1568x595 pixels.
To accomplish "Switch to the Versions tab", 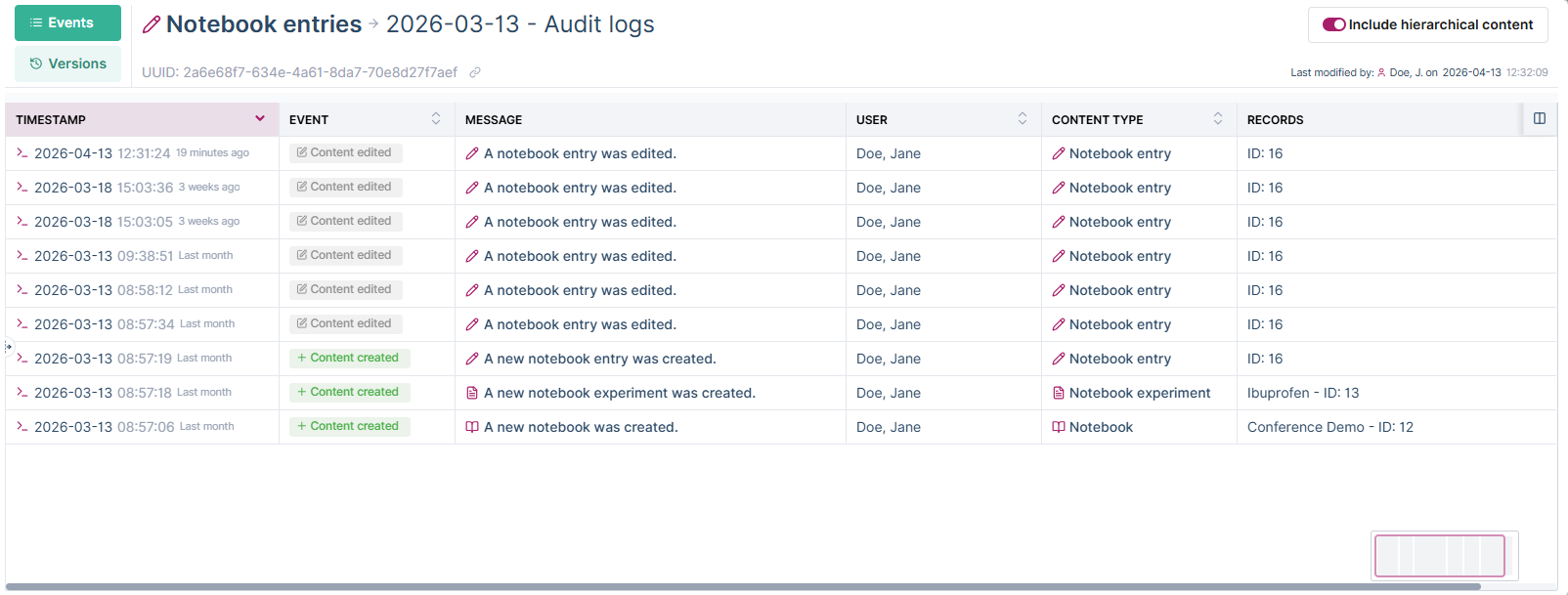I will pyautogui.click(x=67, y=64).
